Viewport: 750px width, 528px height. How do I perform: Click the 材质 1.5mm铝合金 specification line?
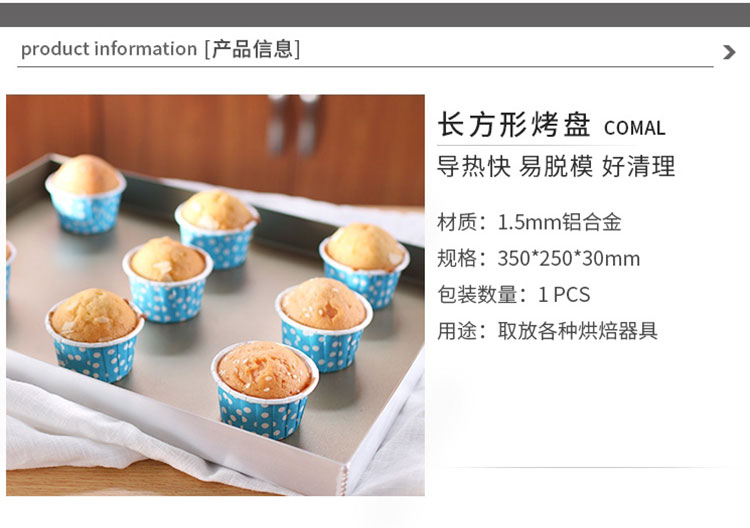[529, 222]
